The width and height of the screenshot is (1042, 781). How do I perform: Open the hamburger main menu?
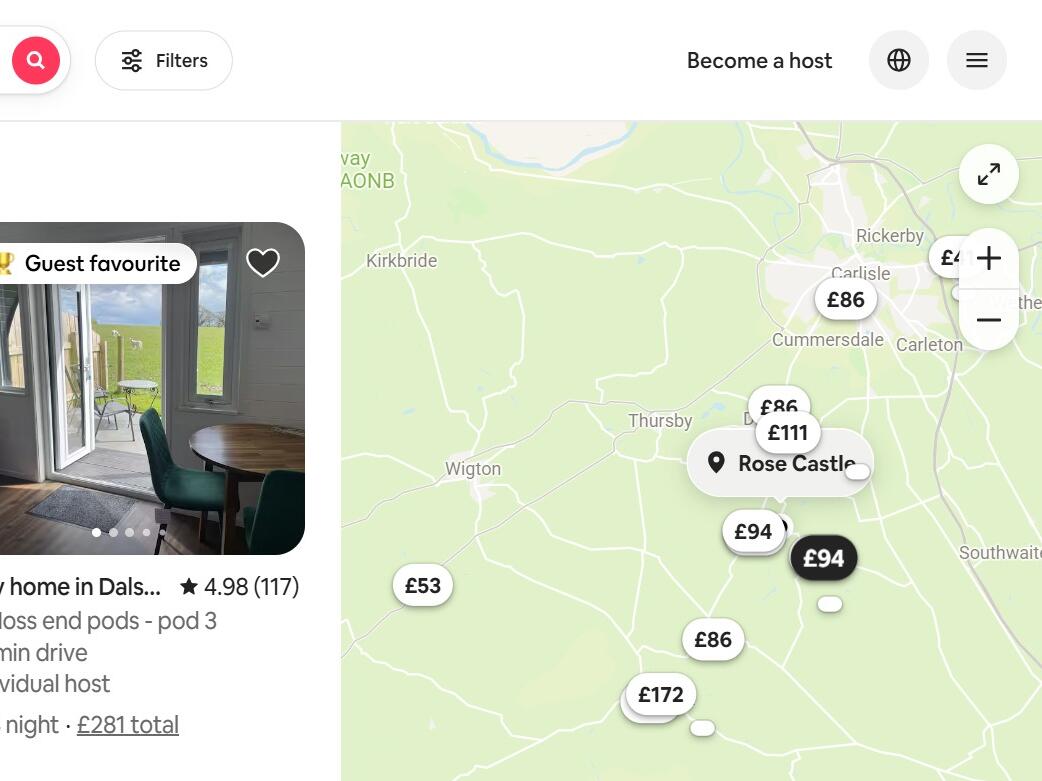click(x=976, y=60)
